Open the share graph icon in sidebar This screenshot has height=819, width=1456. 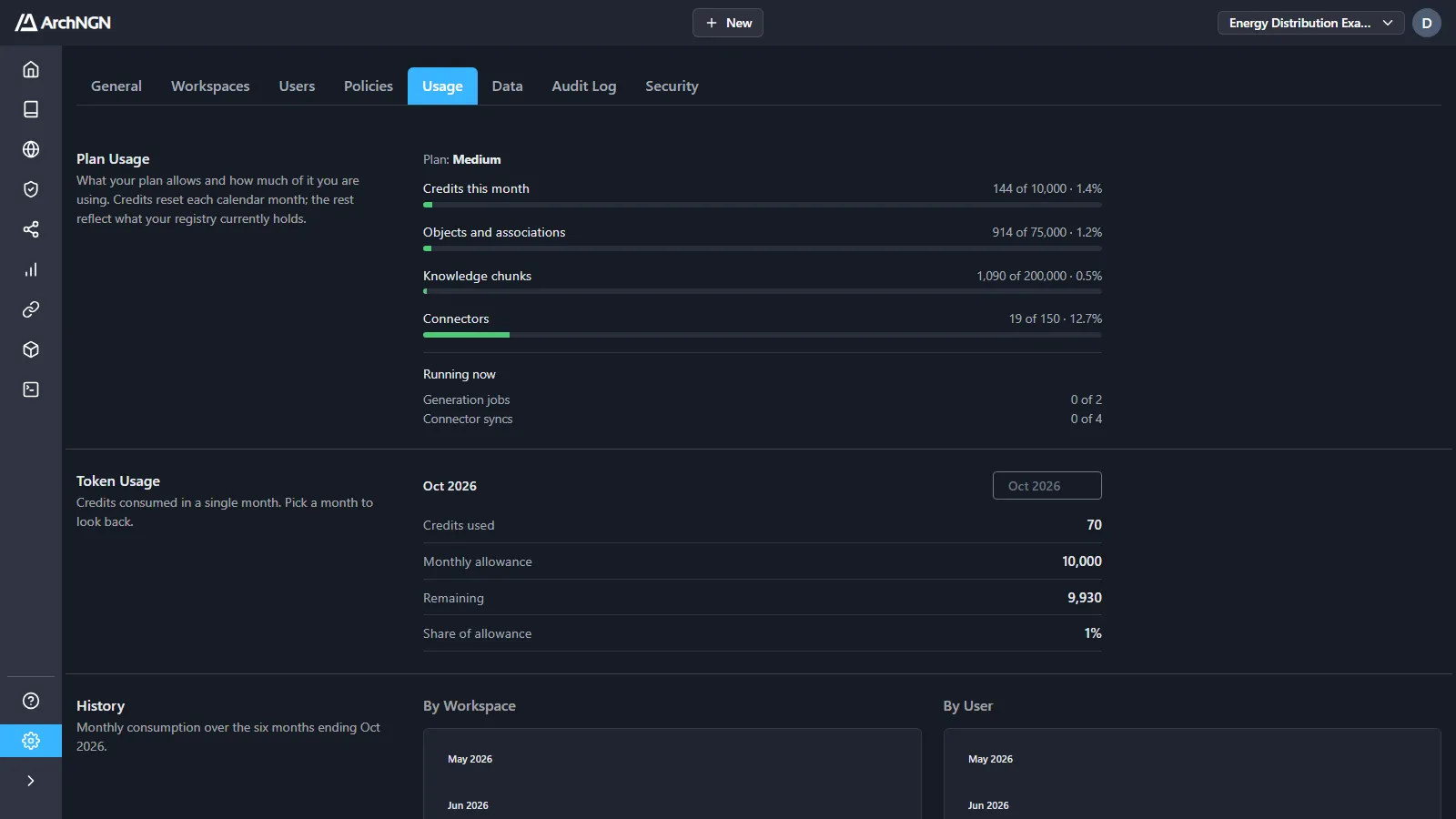(x=31, y=229)
